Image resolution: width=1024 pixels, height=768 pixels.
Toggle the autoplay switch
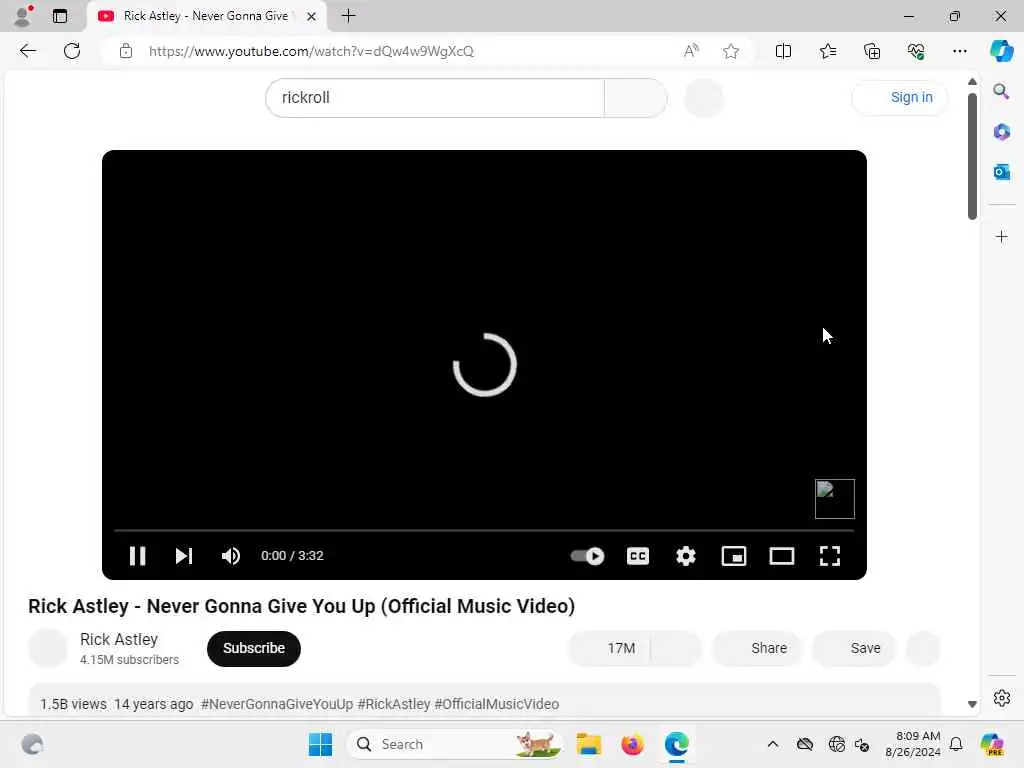pyautogui.click(x=587, y=556)
